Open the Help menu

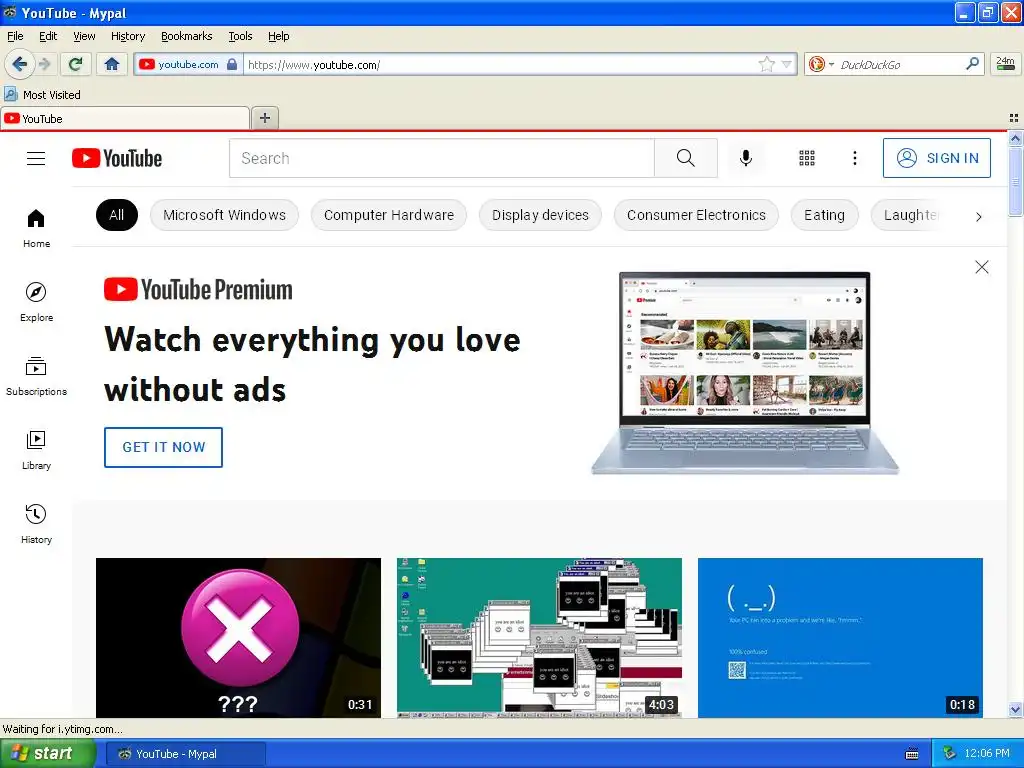point(278,36)
